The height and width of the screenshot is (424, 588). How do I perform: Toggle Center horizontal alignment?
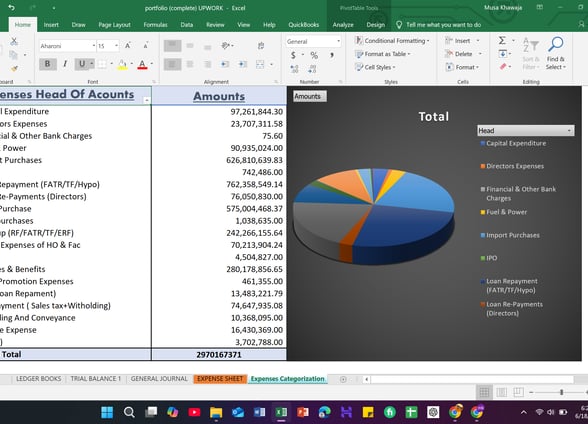tap(190, 64)
